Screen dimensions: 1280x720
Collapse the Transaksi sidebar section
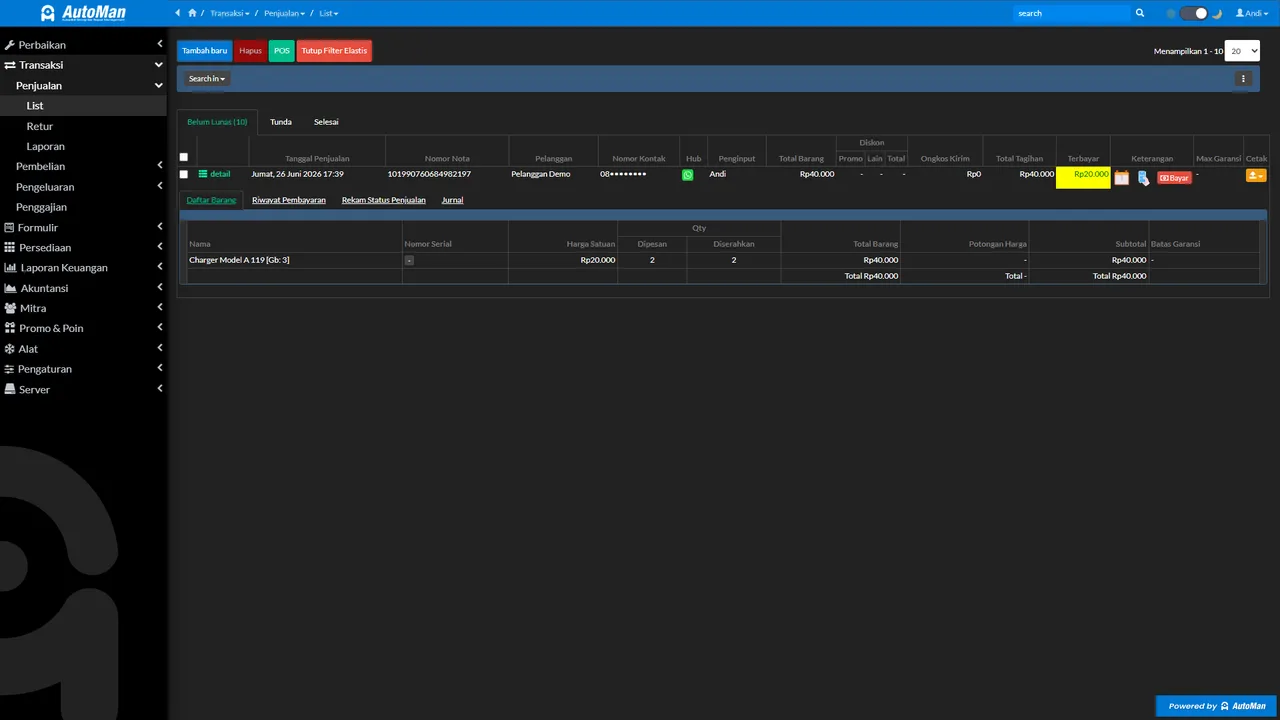(x=159, y=65)
